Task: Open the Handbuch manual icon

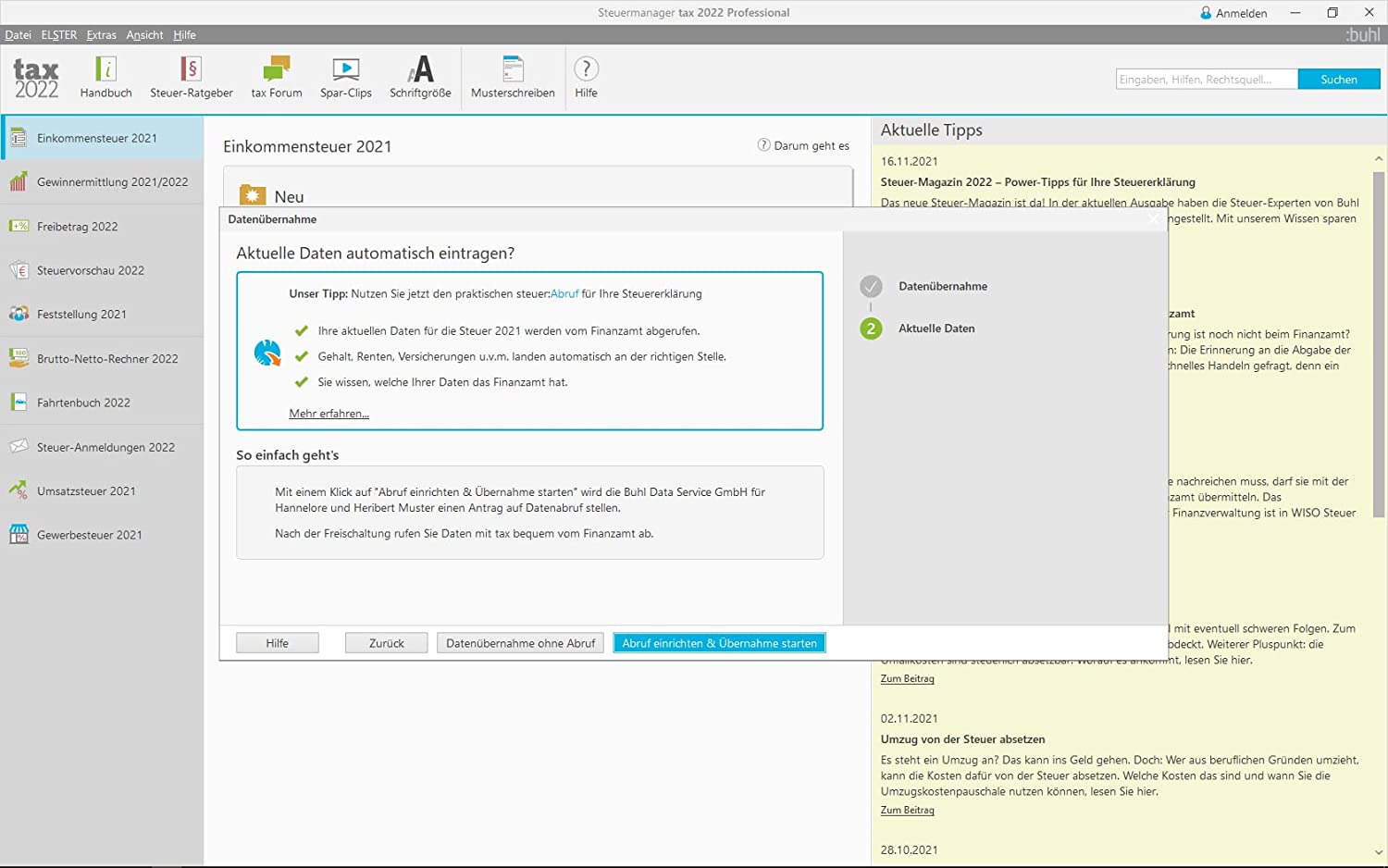Action: [105, 69]
